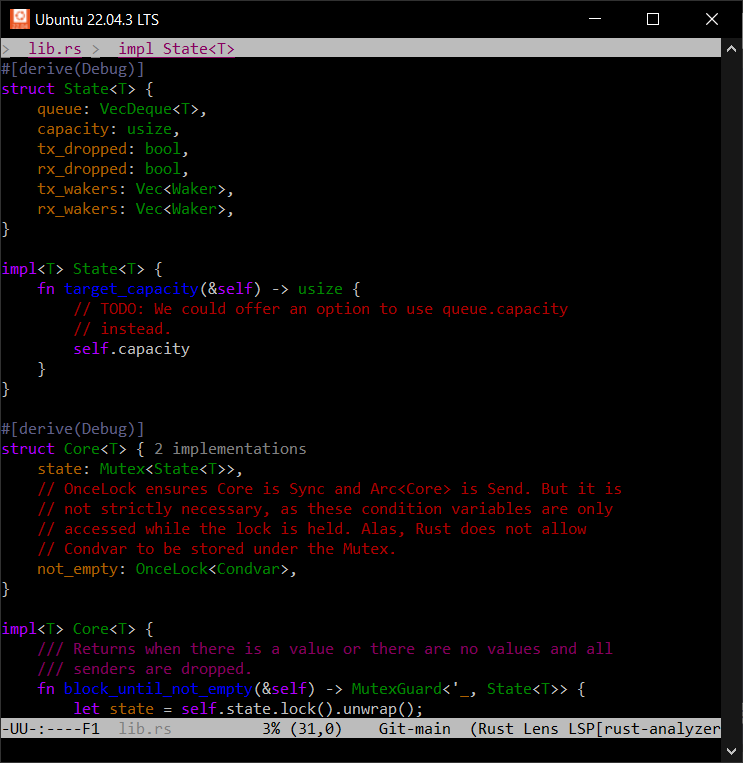
Task: Place cursor on fn target_capacity function name
Action: pyautogui.click(x=131, y=289)
